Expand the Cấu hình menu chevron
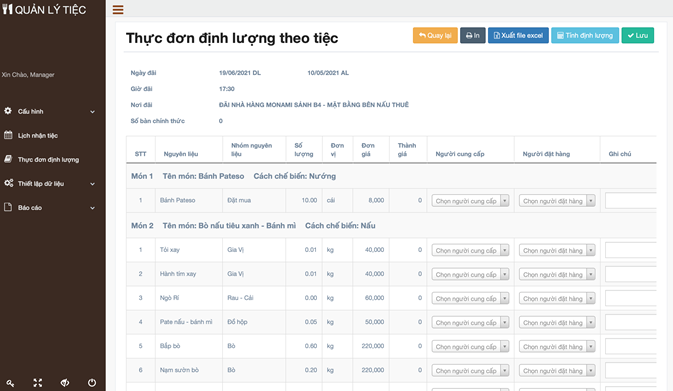 tap(92, 112)
